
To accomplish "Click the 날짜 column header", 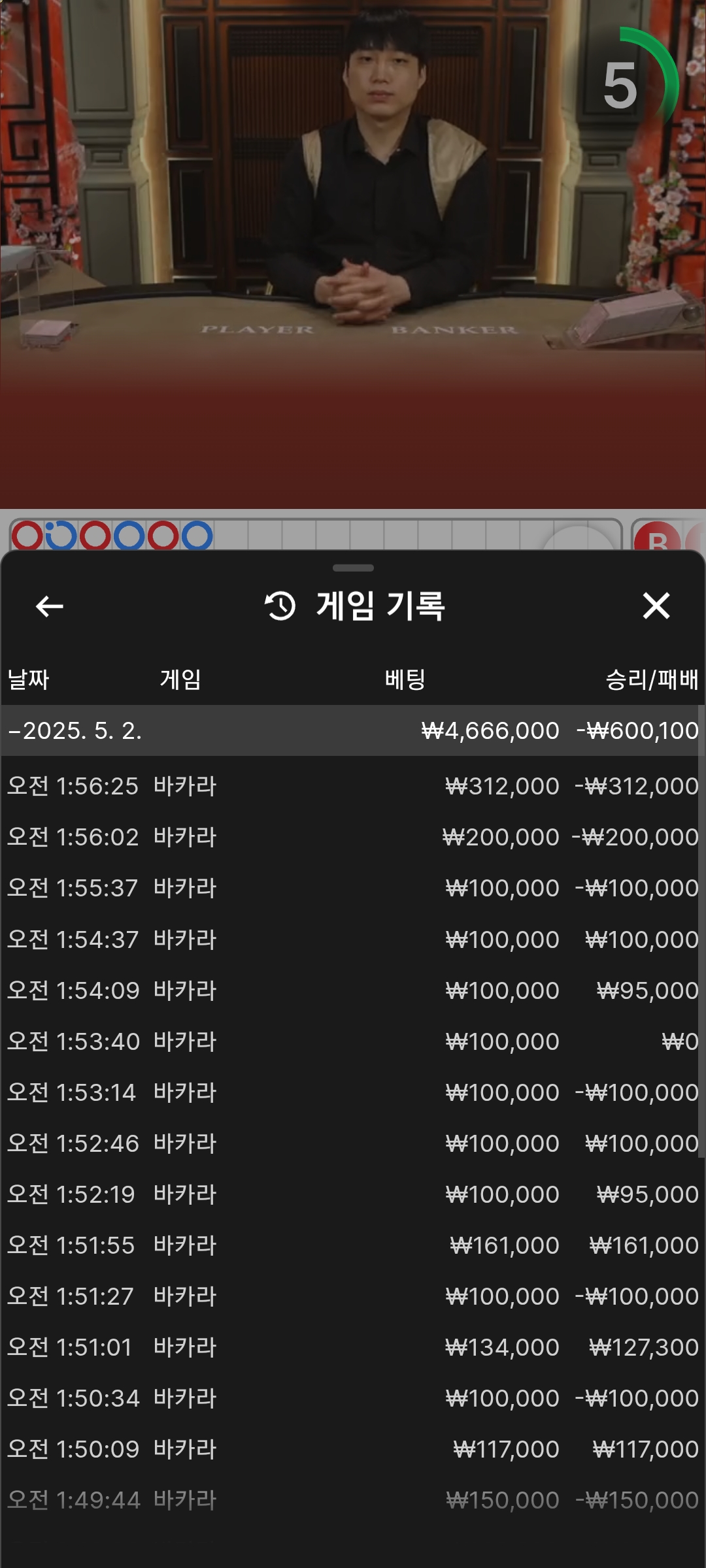I will (28, 679).
